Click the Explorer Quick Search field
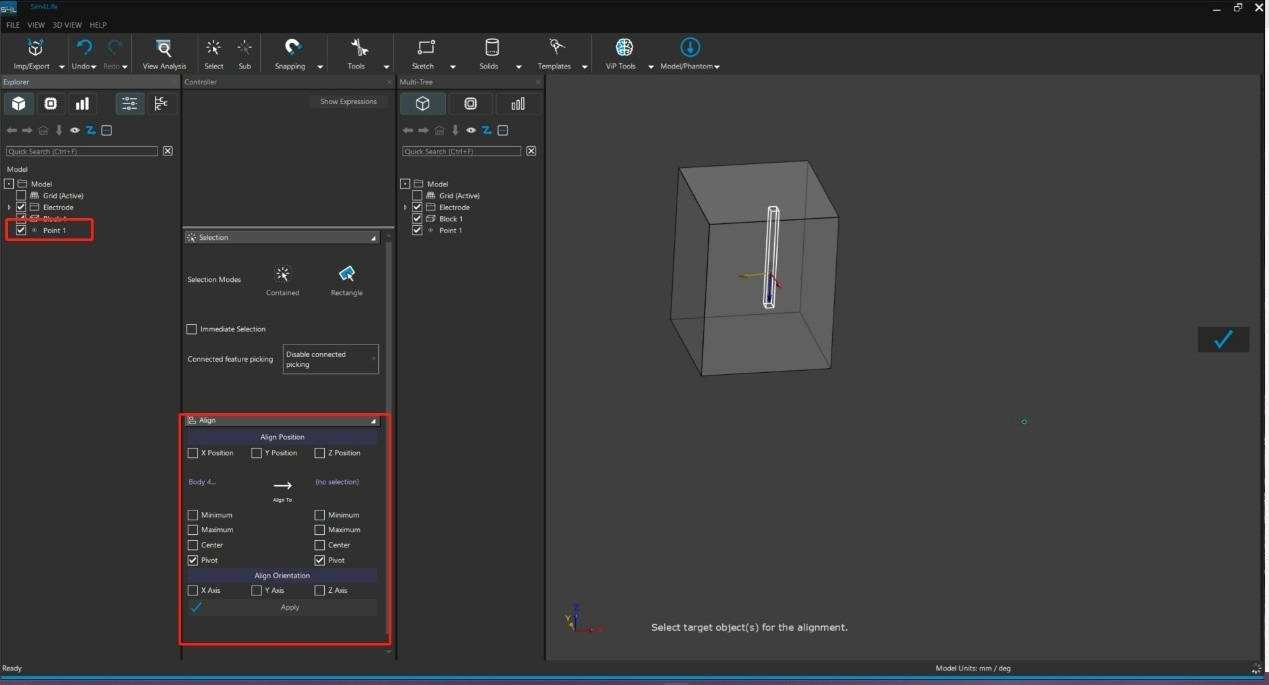 (x=82, y=151)
